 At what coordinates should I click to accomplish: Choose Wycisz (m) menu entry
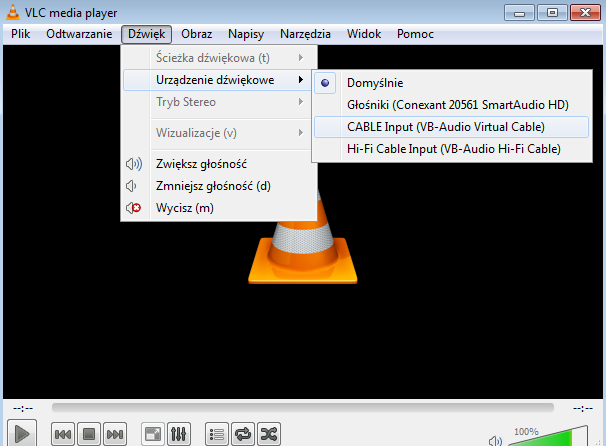(219, 208)
